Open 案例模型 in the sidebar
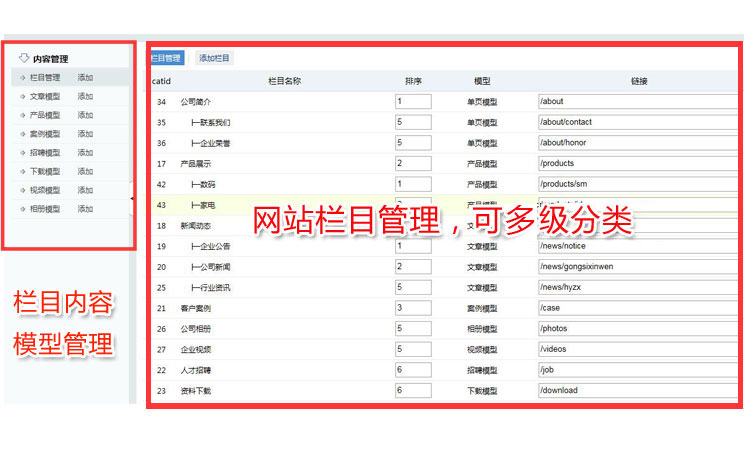Viewport: 750px width, 450px height. [44, 134]
